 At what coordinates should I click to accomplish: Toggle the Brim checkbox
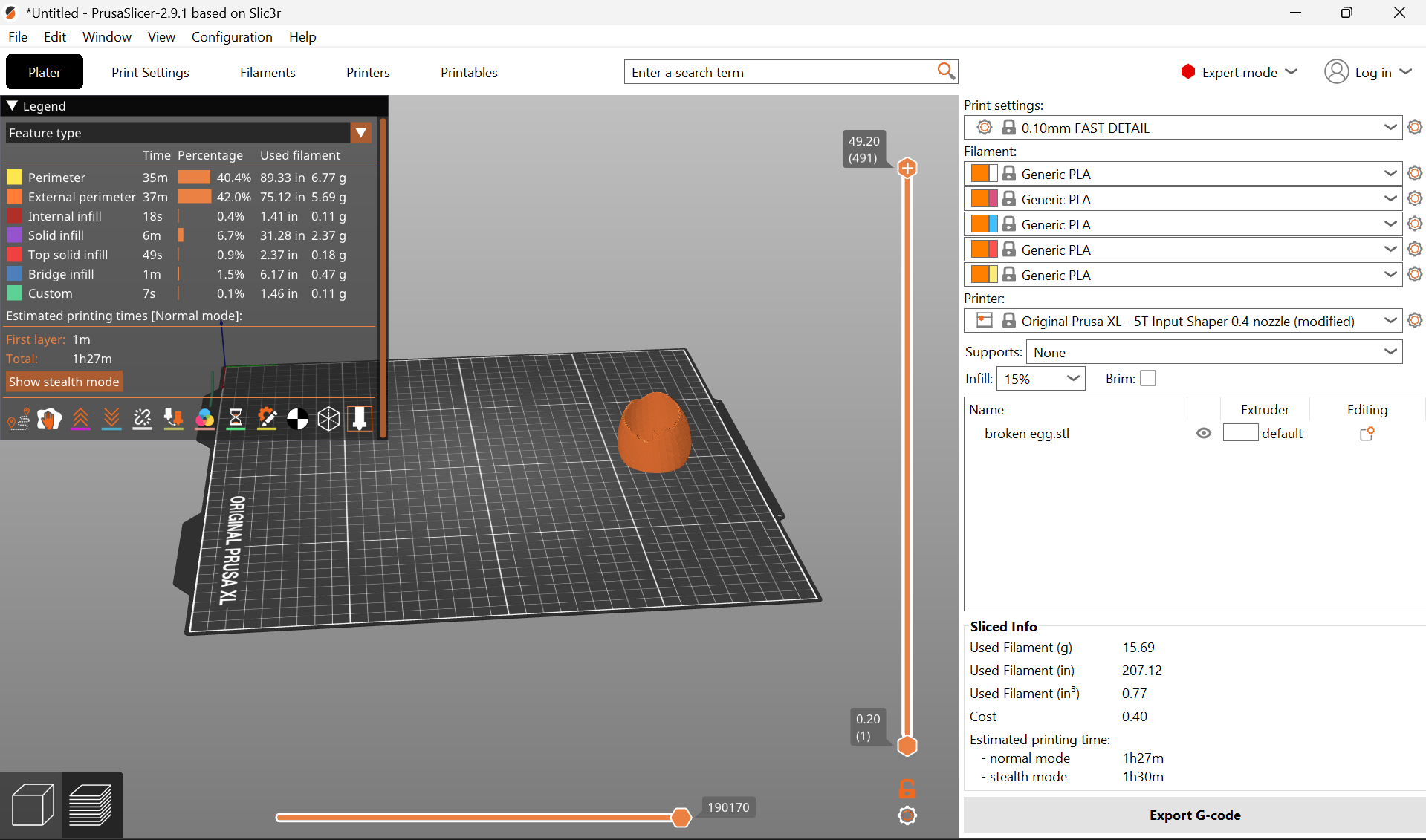click(x=1148, y=379)
